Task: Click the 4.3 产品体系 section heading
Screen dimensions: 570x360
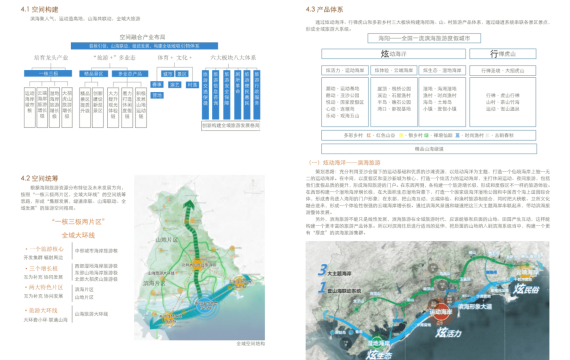Action: pyautogui.click(x=324, y=9)
